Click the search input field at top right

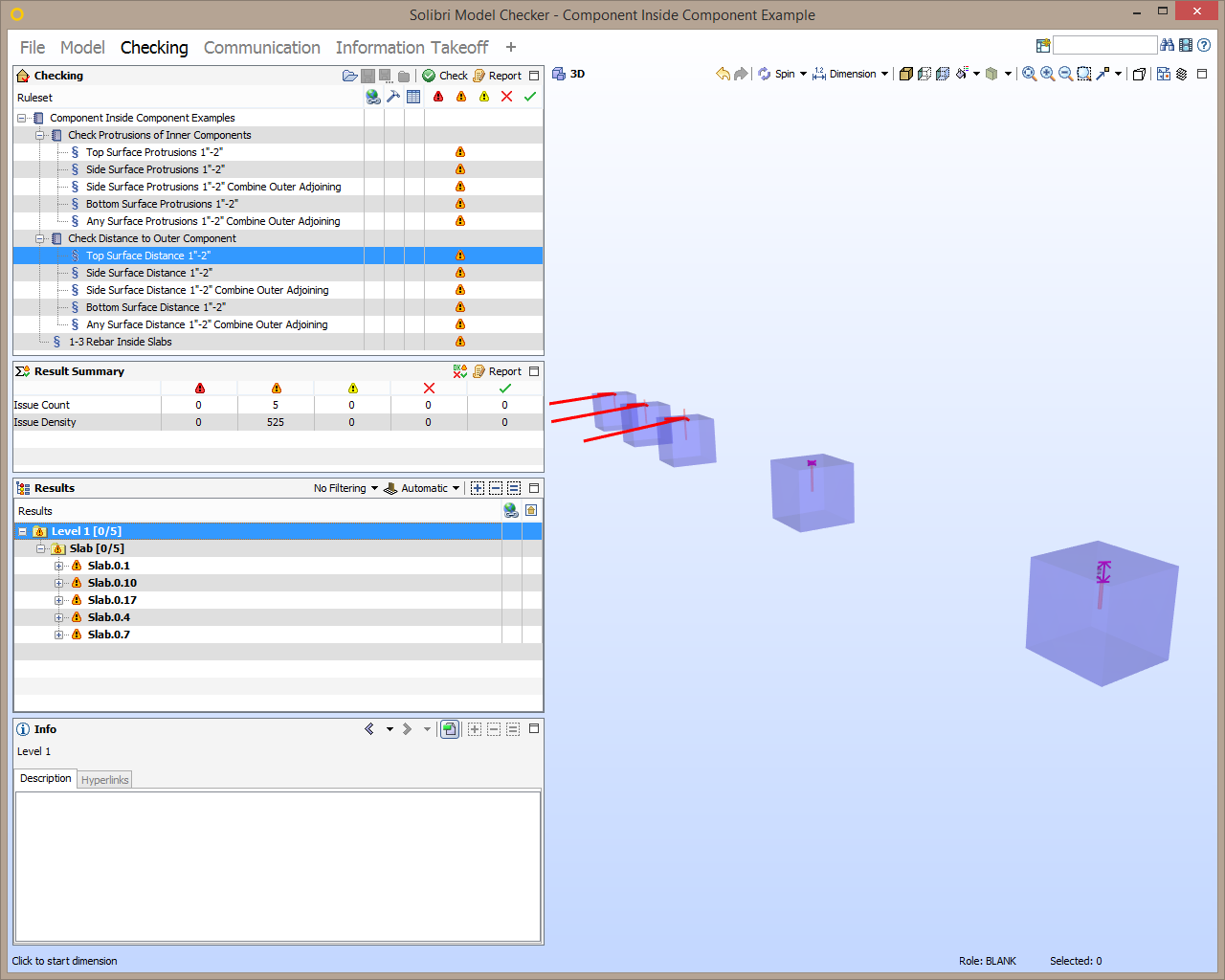[x=1104, y=45]
